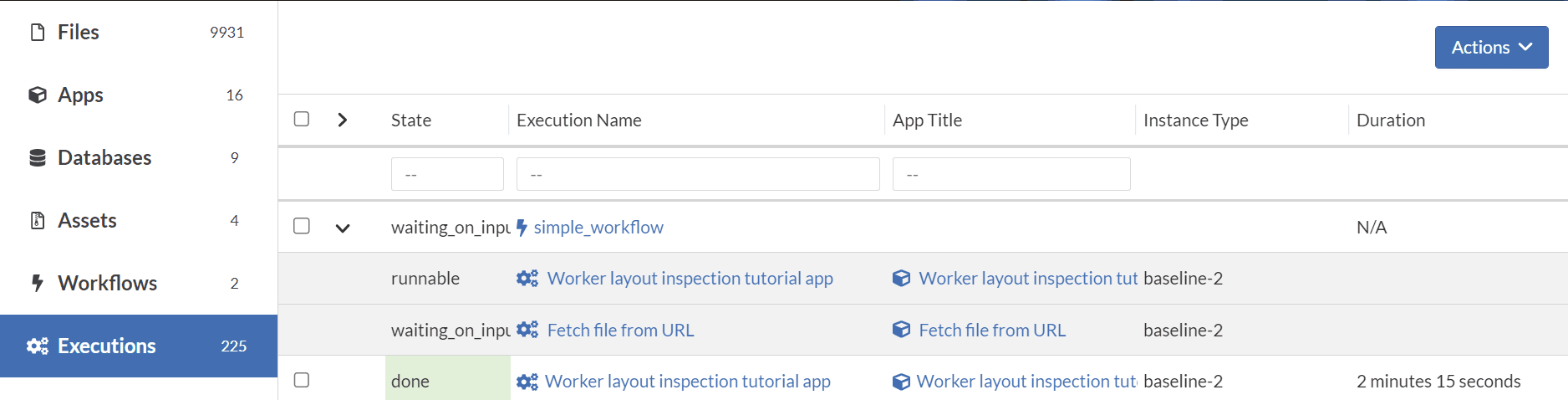Click the lightning icon beside simple_workflow
1568x400 pixels.
(x=522, y=228)
